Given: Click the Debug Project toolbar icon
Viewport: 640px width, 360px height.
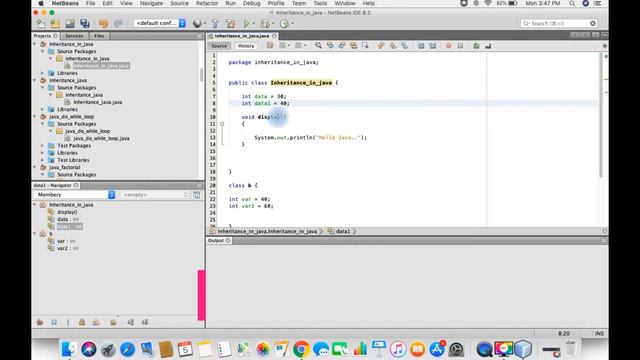Looking at the screenshot, I should [x=265, y=24].
